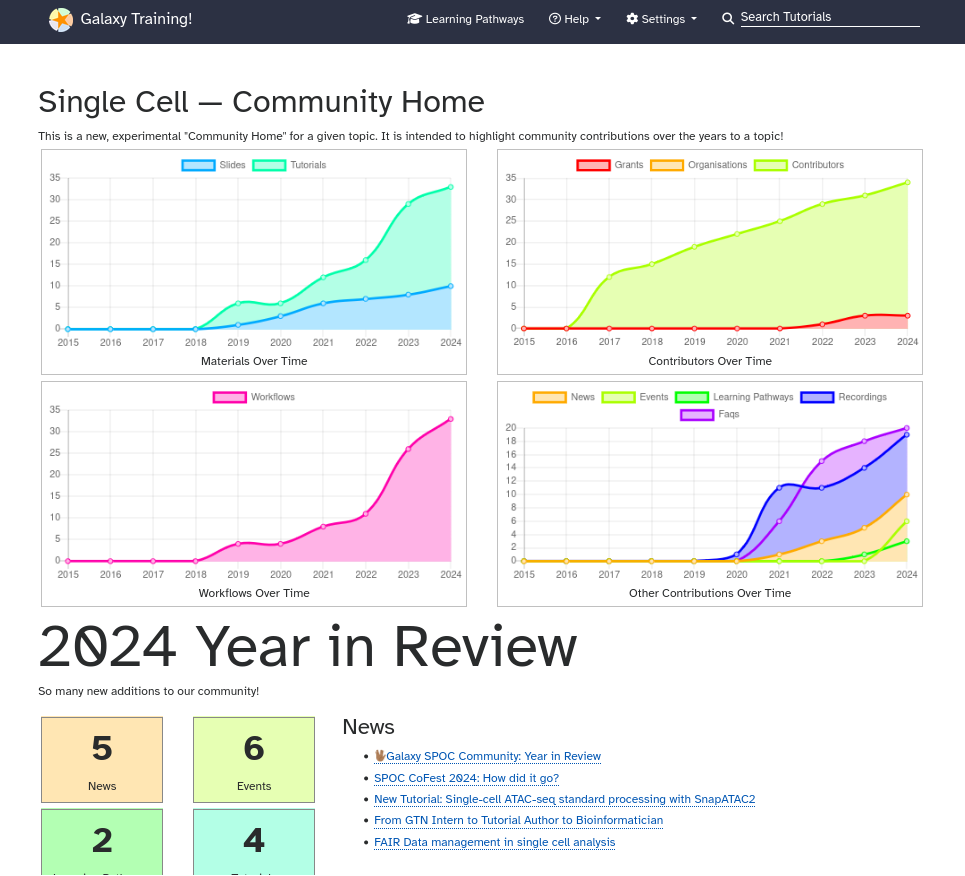Click the Help question mark icon
The width and height of the screenshot is (965, 876).
pyautogui.click(x=555, y=19)
